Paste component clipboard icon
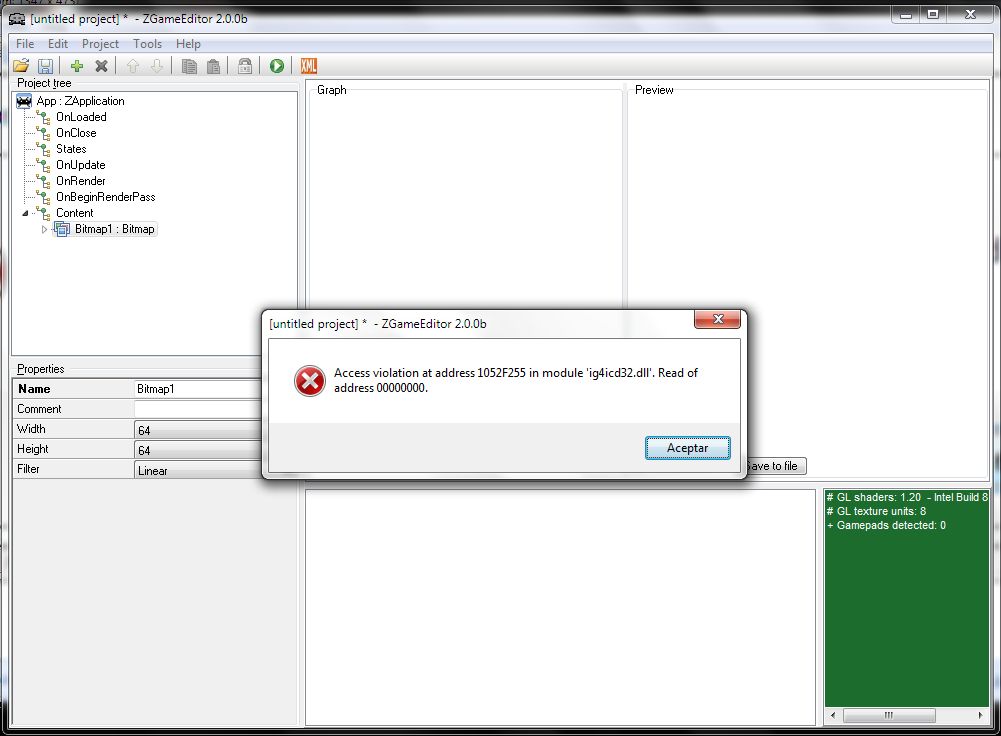 coord(213,66)
